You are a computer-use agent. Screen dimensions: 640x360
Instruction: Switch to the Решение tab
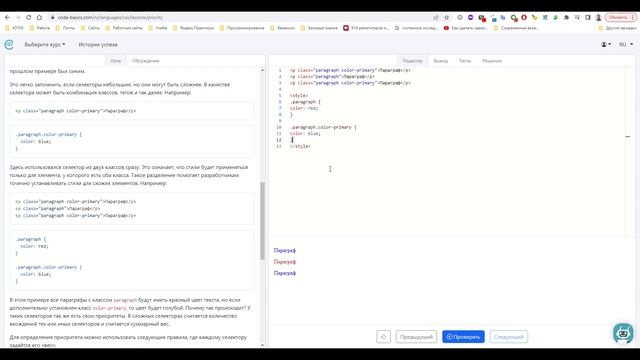click(492, 61)
